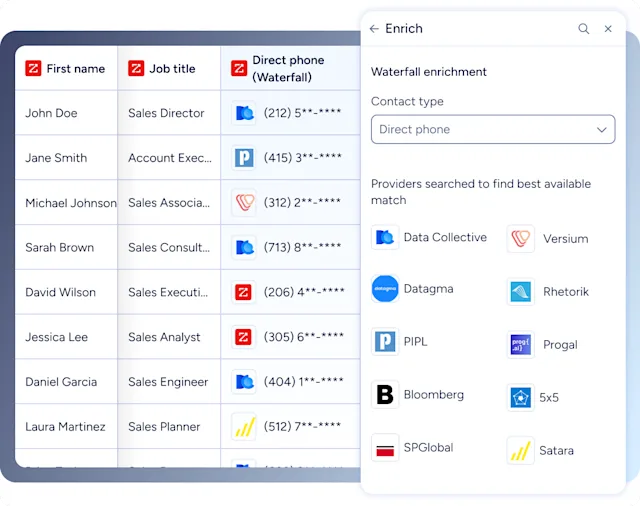This screenshot has width=640, height=506.
Task: Click phone number (713) 8**-****
Action: coord(302,246)
